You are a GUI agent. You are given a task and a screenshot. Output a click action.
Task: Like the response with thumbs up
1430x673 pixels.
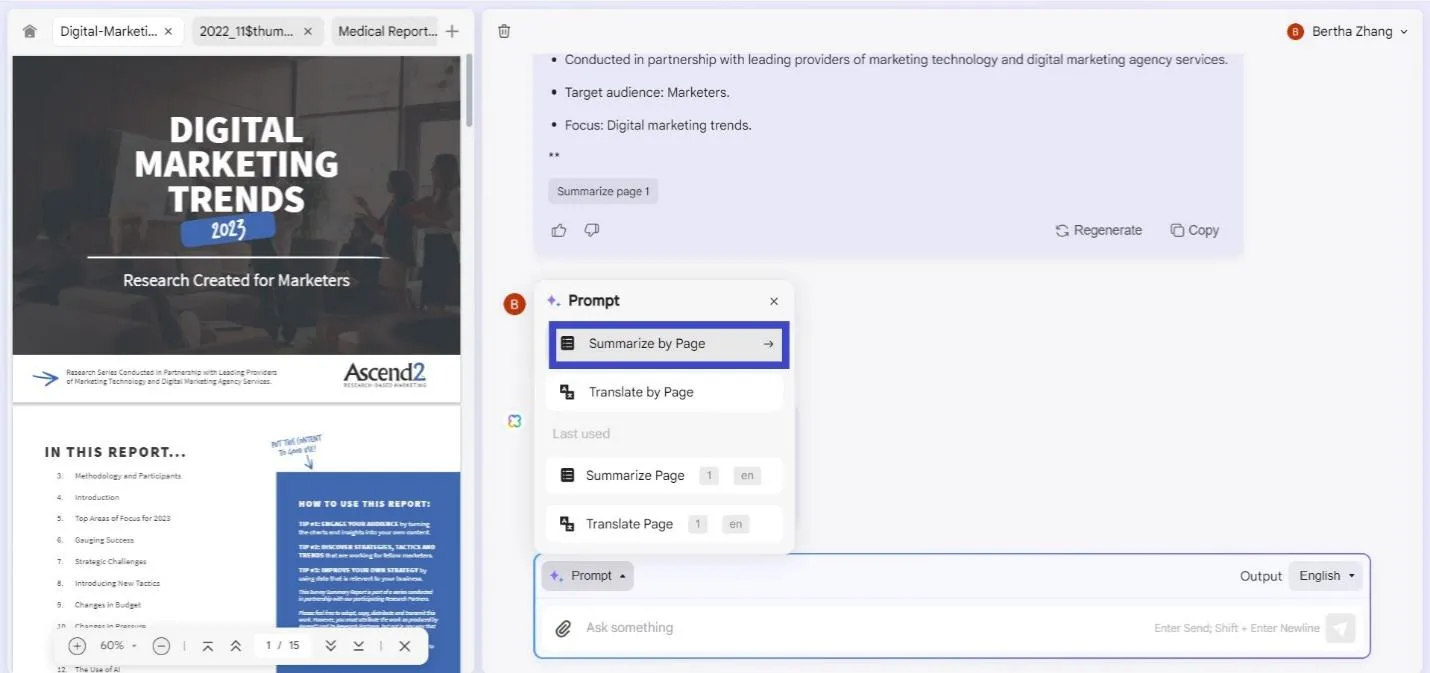click(x=559, y=230)
